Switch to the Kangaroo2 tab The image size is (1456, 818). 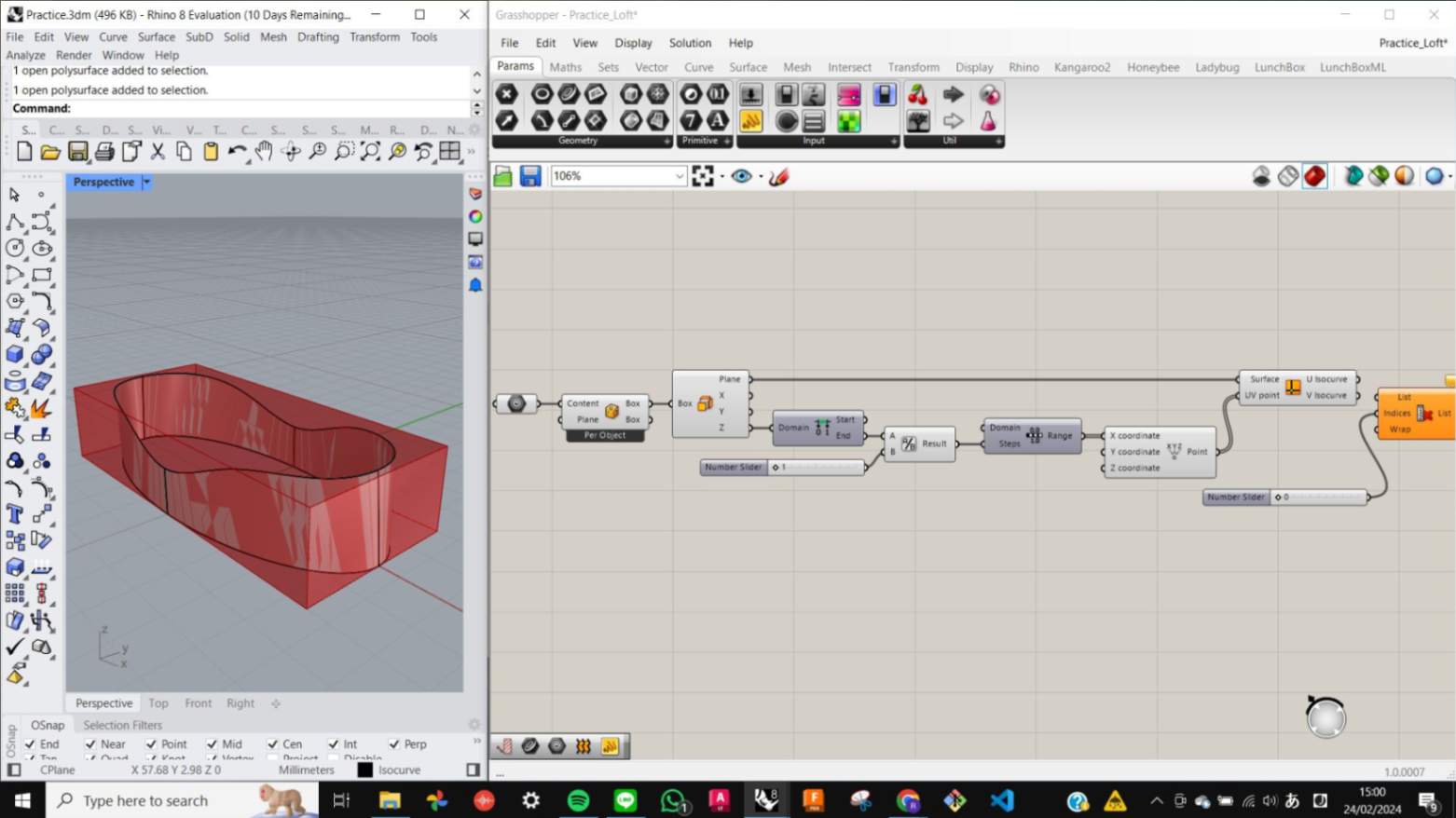(x=1082, y=67)
